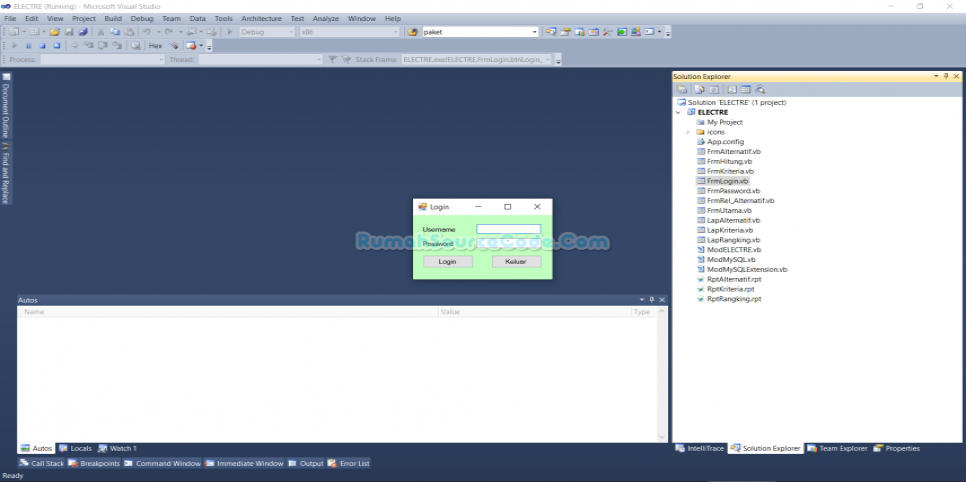The image size is (966, 482).
Task: Select RptRangking.rpt in Solution Explorer
Action: coord(734,299)
